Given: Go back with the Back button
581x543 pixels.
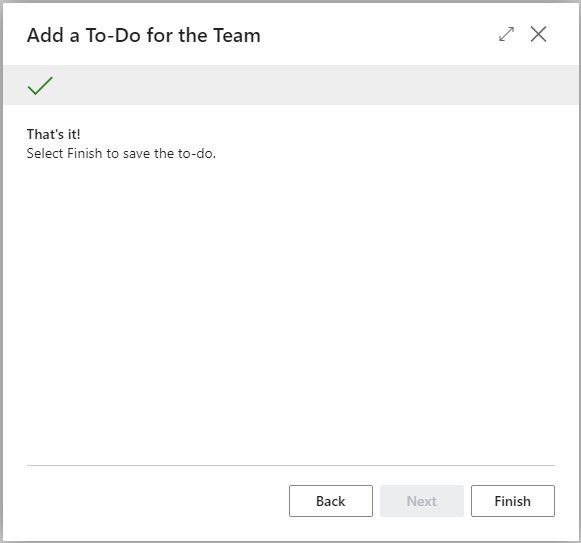Looking at the screenshot, I should 331,501.
